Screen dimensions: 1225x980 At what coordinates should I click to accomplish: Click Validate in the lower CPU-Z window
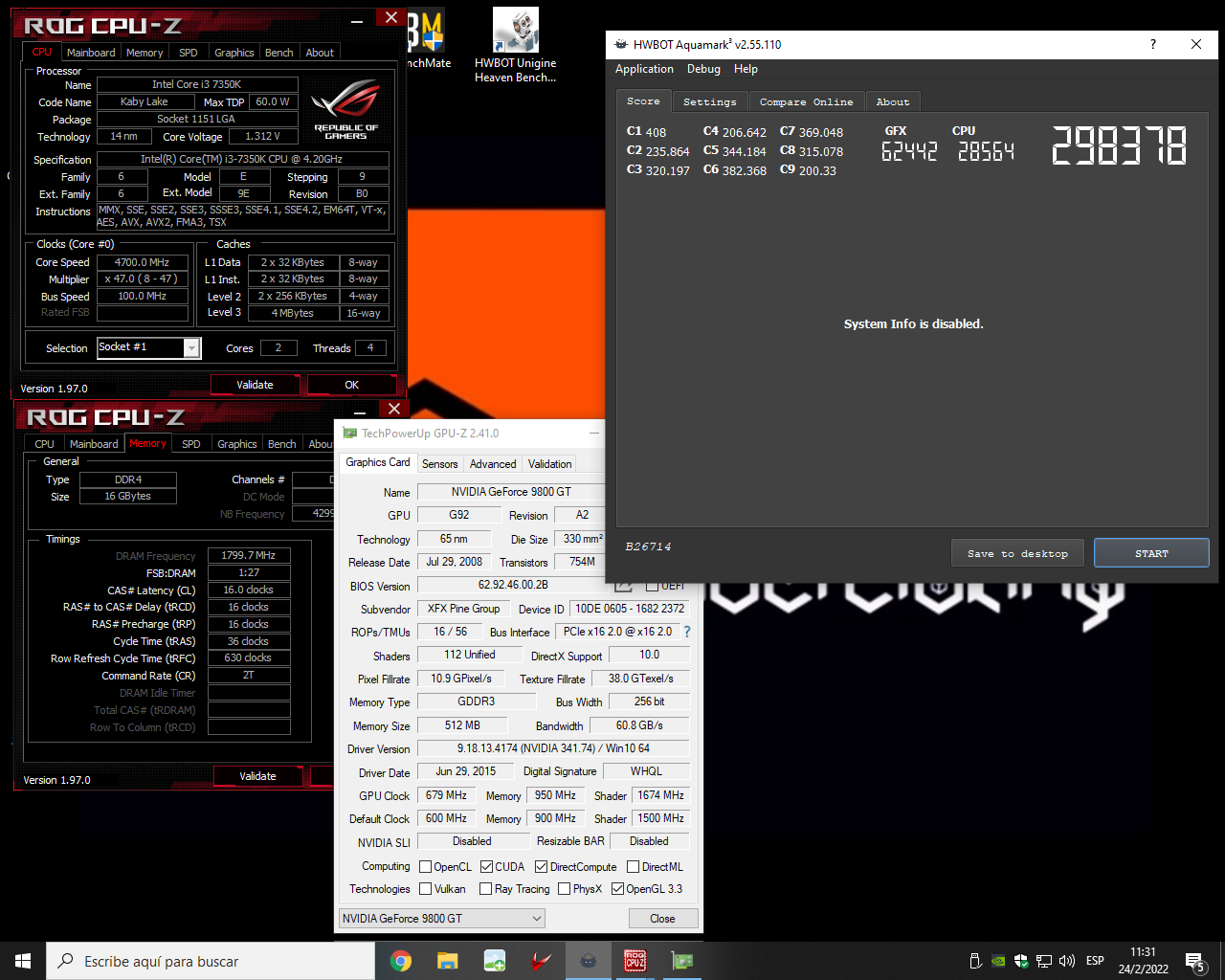tap(257, 776)
